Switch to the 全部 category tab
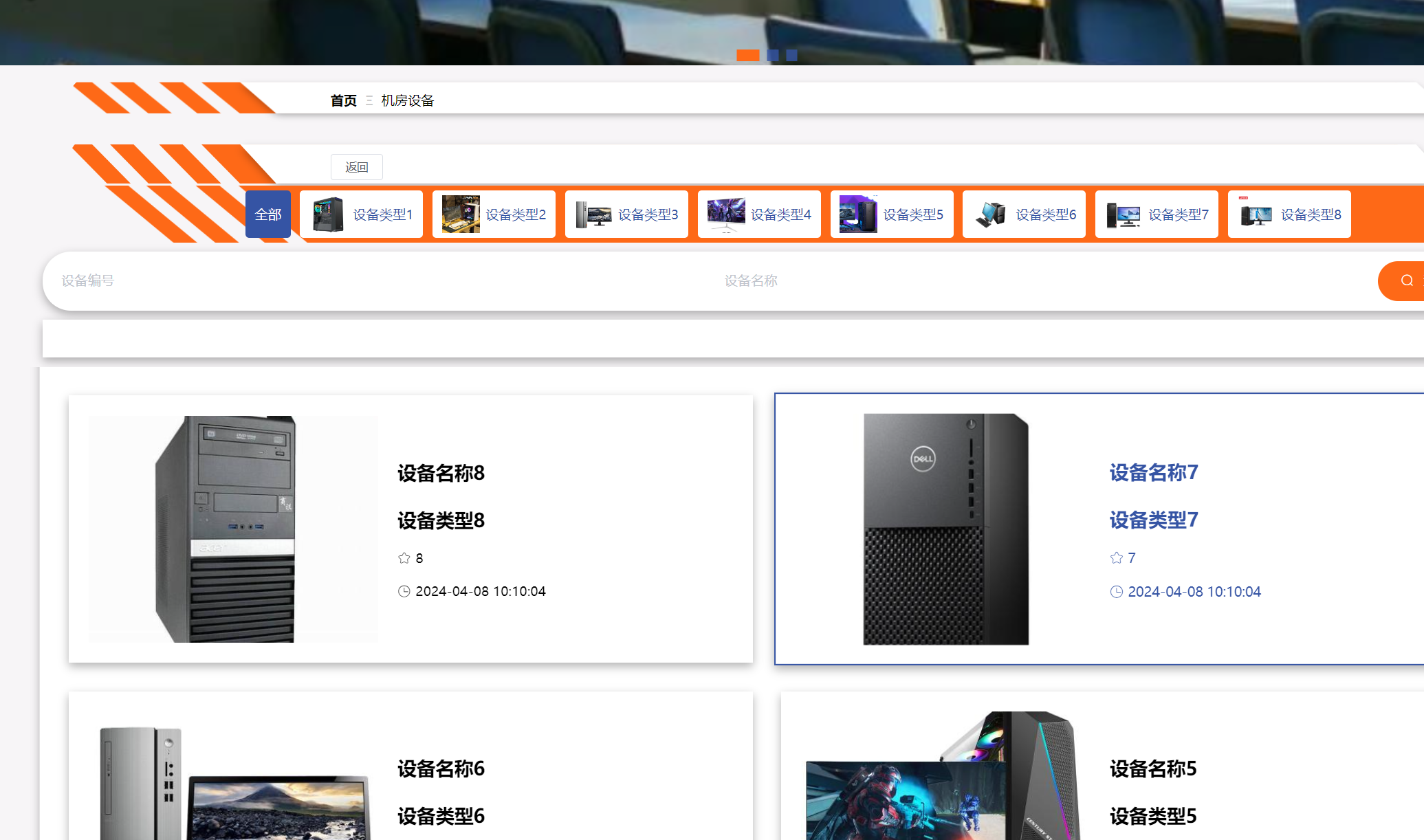Viewport: 1424px width, 840px height. (x=268, y=214)
